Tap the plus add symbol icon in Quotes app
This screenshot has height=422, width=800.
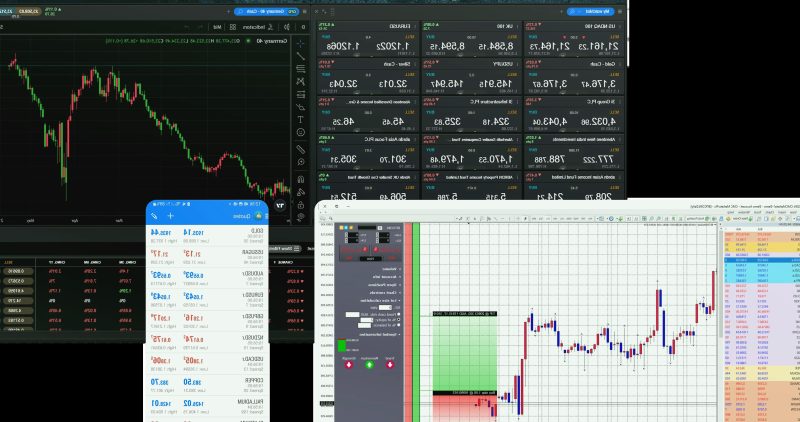(170, 216)
